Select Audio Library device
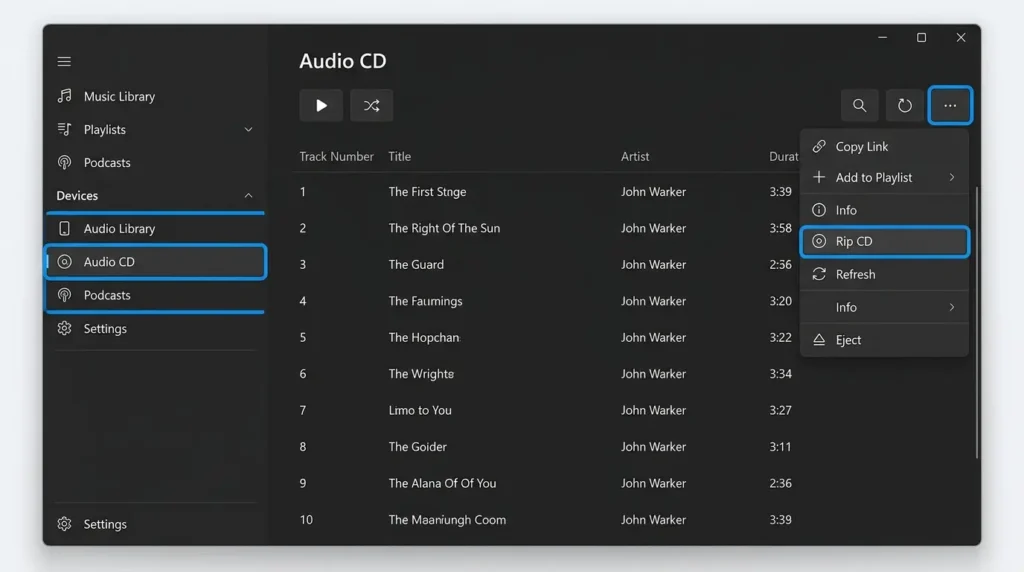Screen dimensions: 1024x572 [155, 229]
